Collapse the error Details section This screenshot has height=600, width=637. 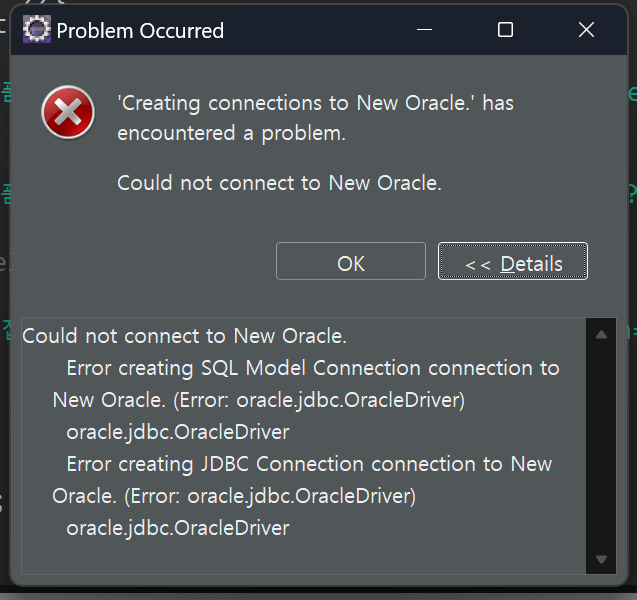pyautogui.click(x=513, y=261)
